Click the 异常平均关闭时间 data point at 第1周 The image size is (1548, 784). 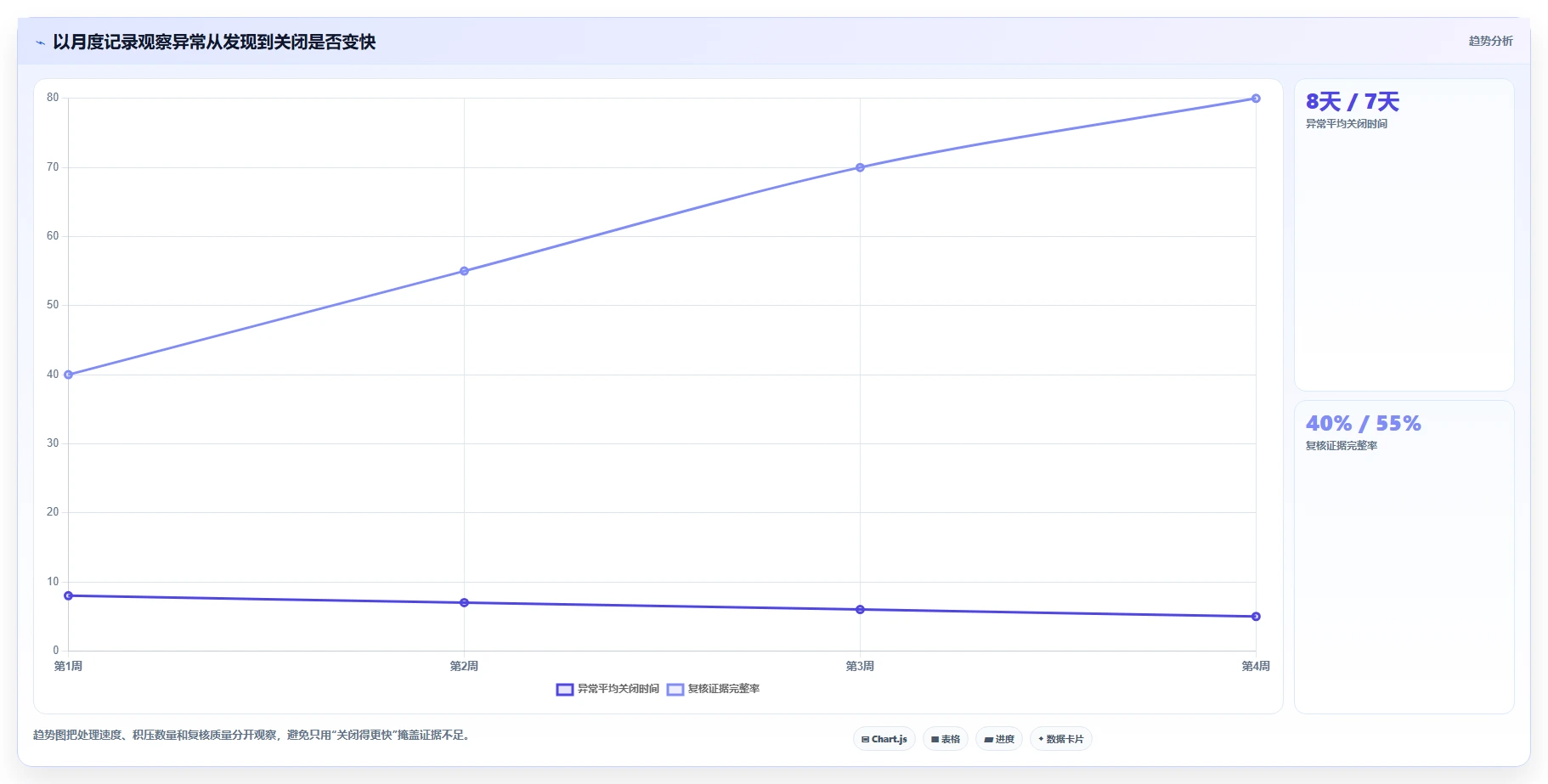point(69,595)
